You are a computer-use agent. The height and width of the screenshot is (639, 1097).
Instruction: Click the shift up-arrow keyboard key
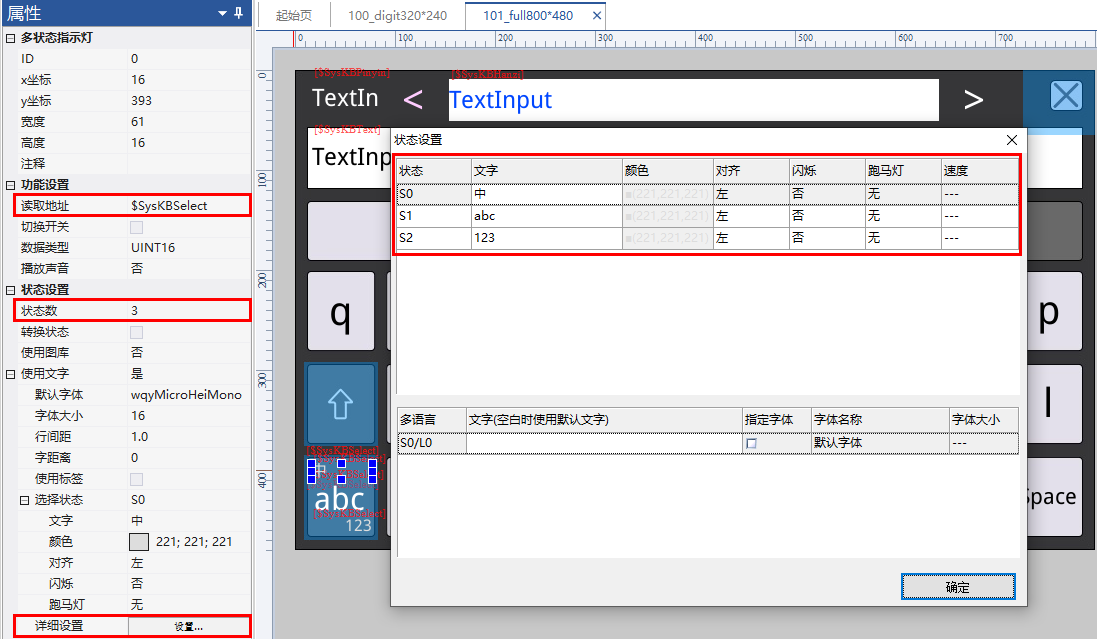pyautogui.click(x=341, y=404)
